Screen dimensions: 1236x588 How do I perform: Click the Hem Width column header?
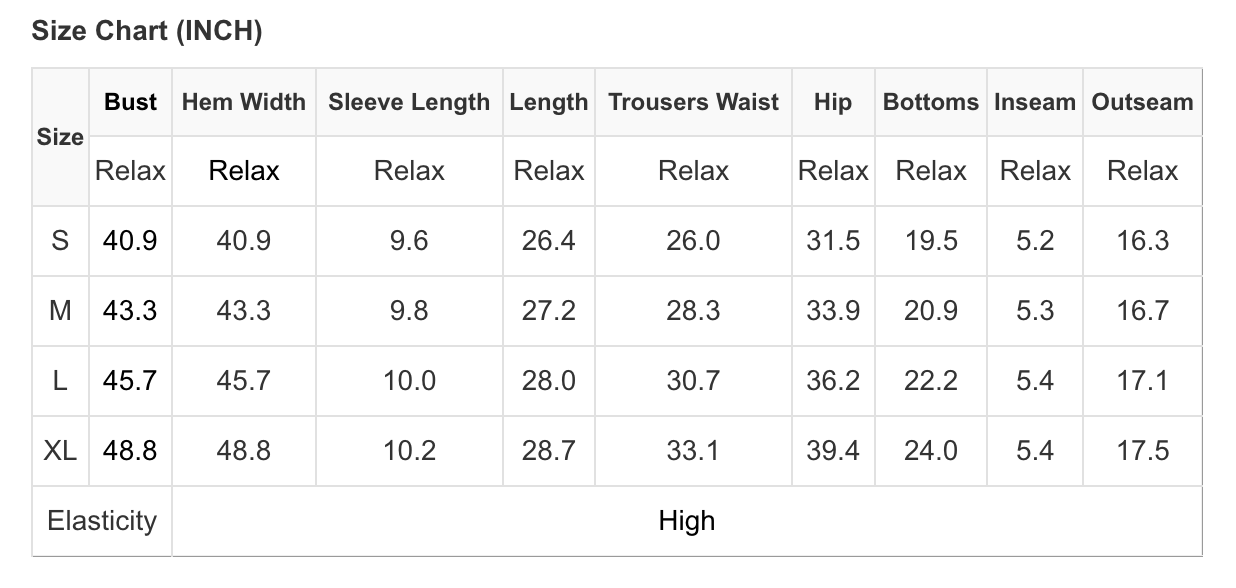(x=244, y=102)
